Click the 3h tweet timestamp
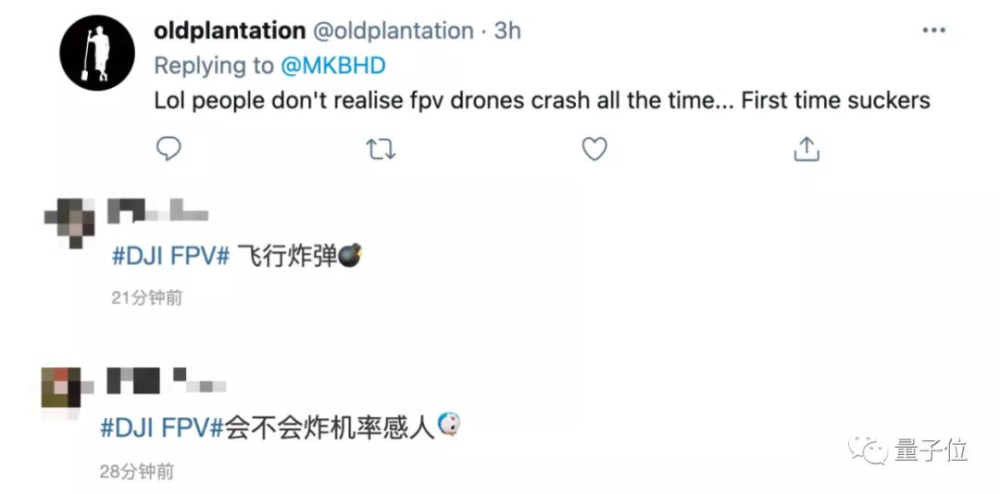The width and height of the screenshot is (1000, 494). tap(507, 31)
